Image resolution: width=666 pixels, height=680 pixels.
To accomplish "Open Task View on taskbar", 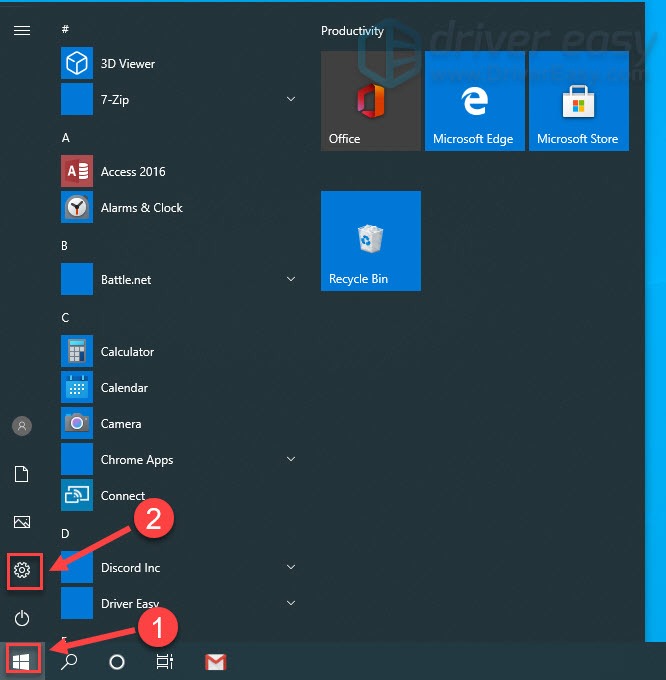I will click(165, 661).
